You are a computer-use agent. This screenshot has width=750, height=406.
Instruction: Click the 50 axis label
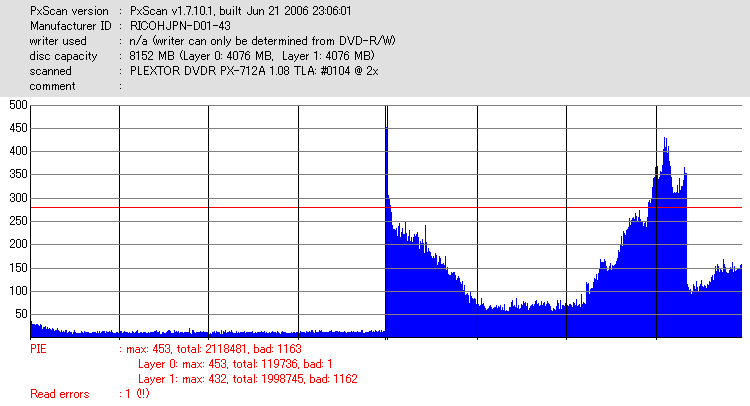coord(22,314)
